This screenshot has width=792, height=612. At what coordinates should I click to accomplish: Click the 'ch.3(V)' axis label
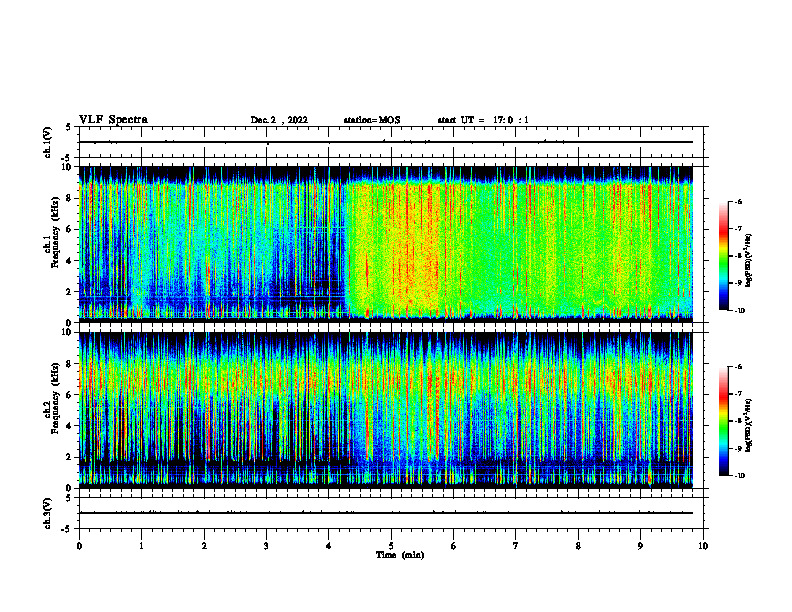47,514
